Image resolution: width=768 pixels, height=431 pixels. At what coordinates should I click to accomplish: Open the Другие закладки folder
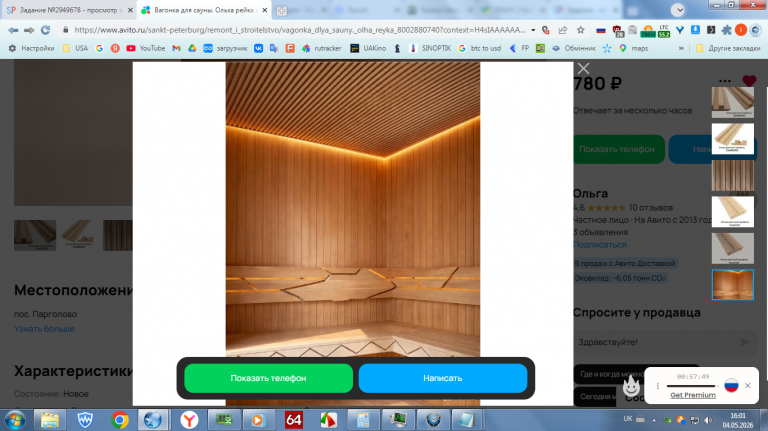[728, 48]
